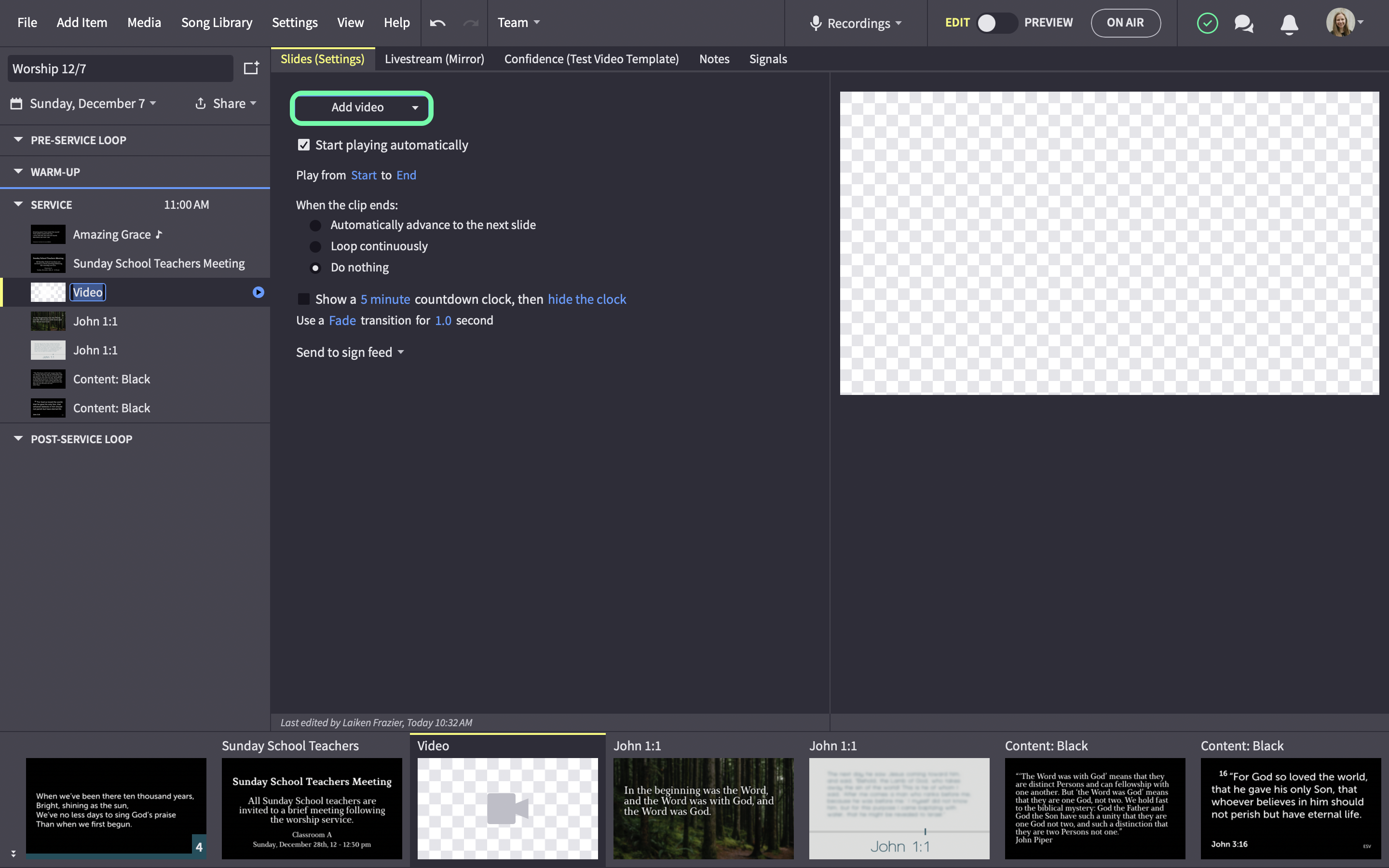The height and width of the screenshot is (868, 1389).
Task: Click the John 3:16 slide thumbnail
Action: (1290, 808)
